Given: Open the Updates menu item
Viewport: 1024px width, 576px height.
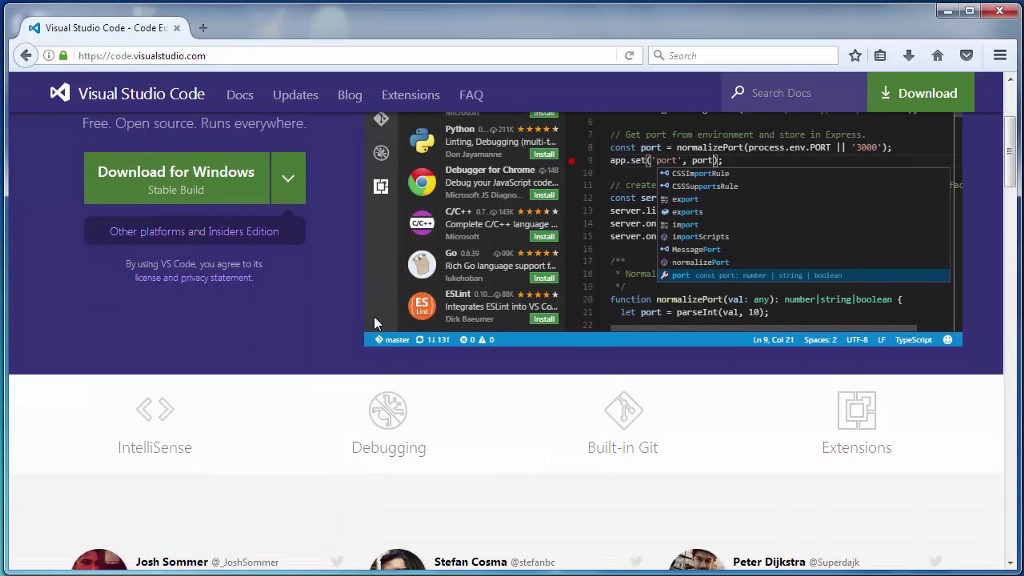Looking at the screenshot, I should (x=295, y=95).
